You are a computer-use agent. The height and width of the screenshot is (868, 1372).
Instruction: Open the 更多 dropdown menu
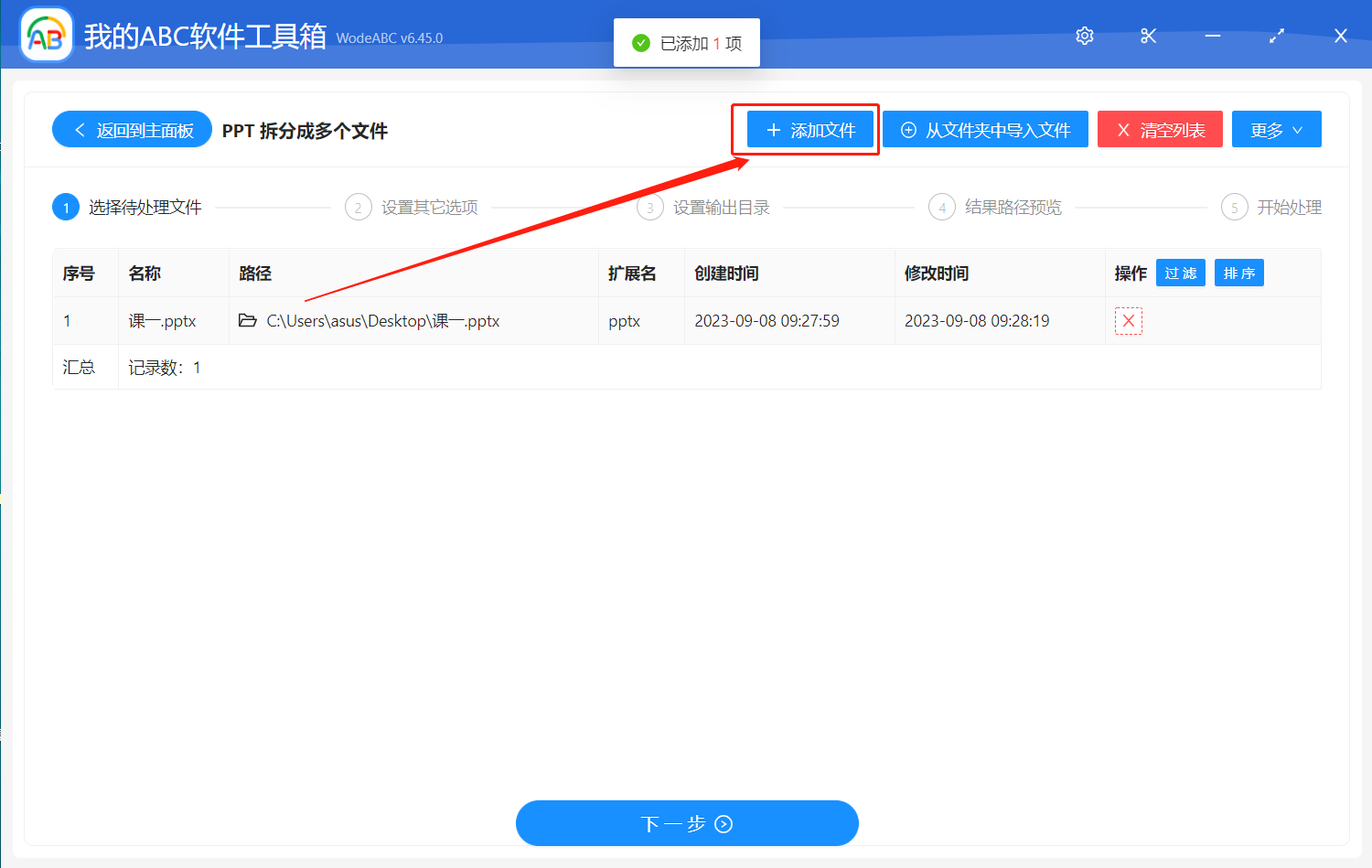[x=1276, y=129]
